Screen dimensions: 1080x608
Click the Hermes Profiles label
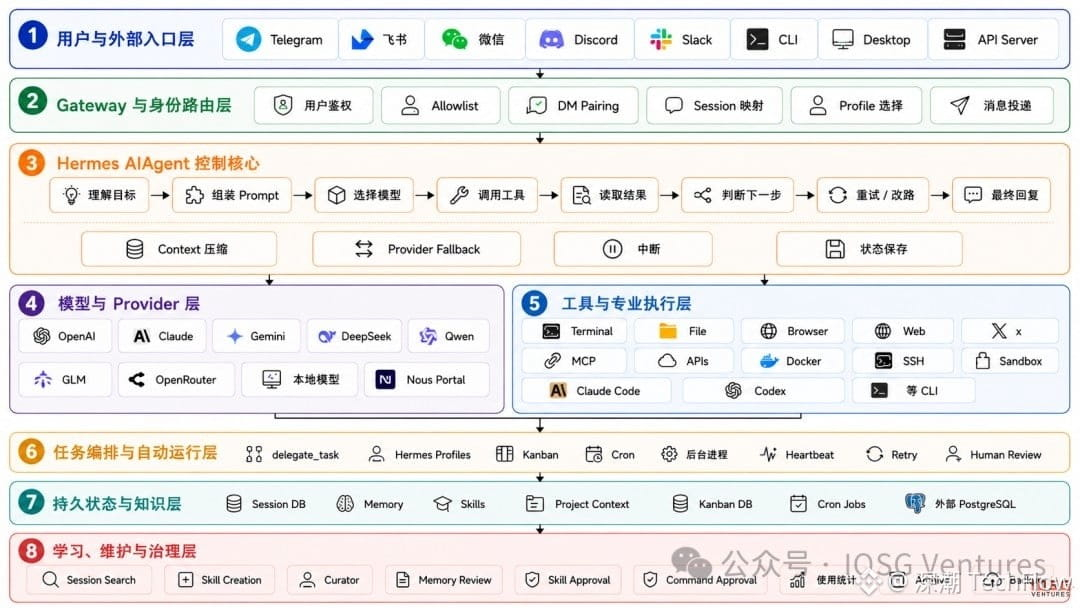433,454
